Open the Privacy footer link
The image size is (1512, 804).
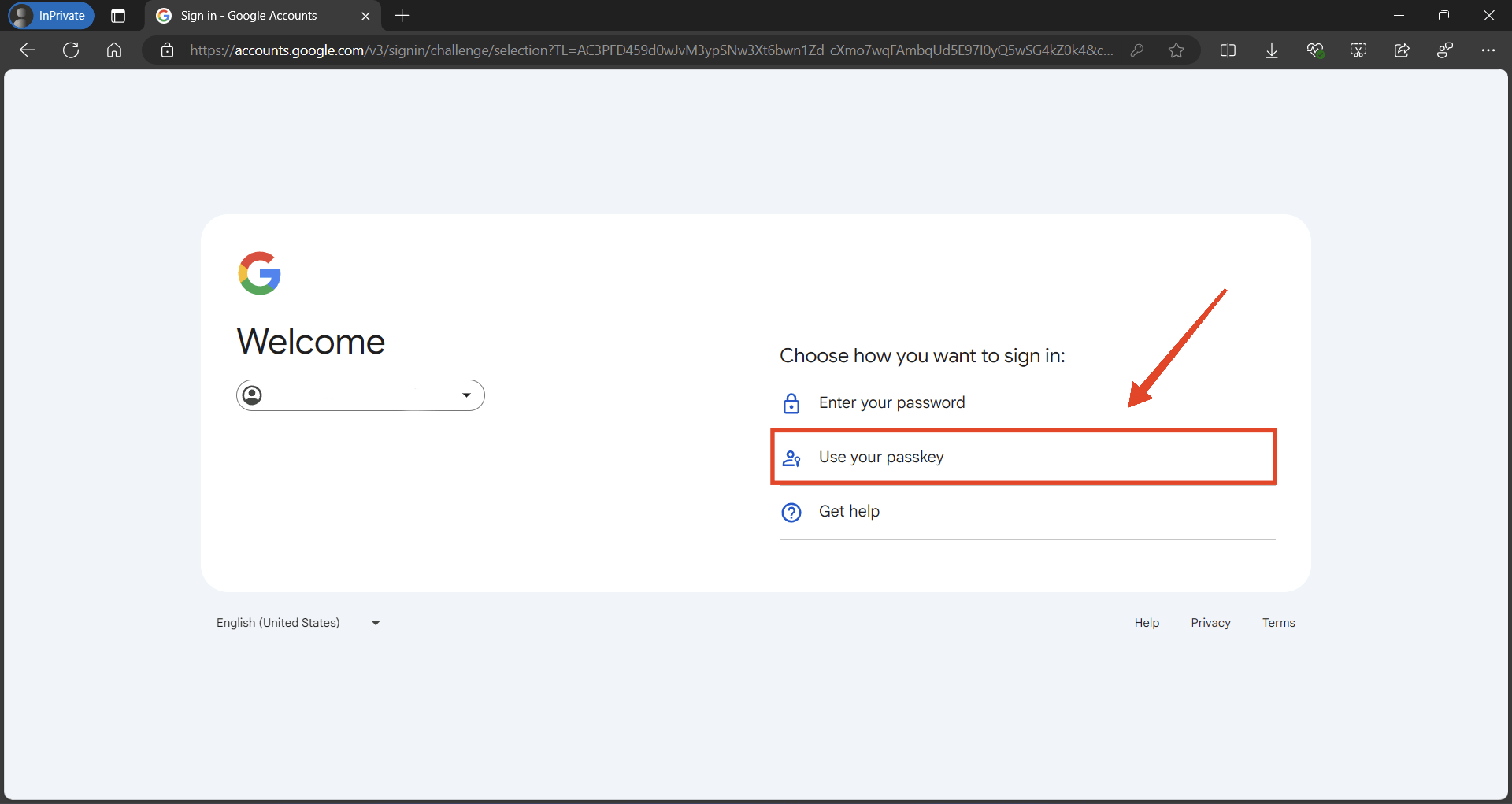coord(1210,623)
